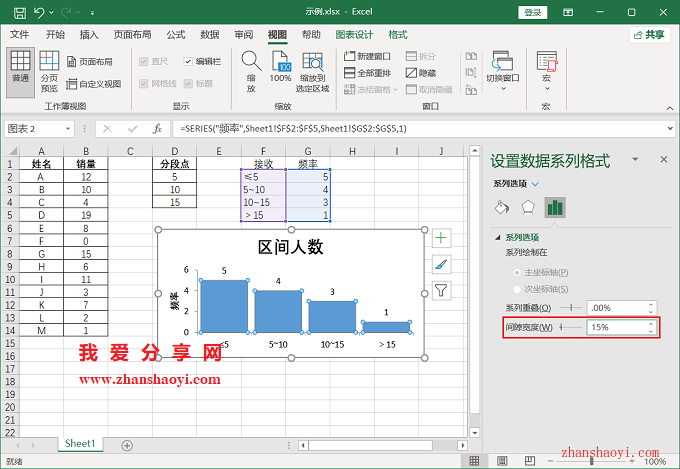Click in the formula bar SERIES text
This screenshot has height=469, width=680.
294,128
